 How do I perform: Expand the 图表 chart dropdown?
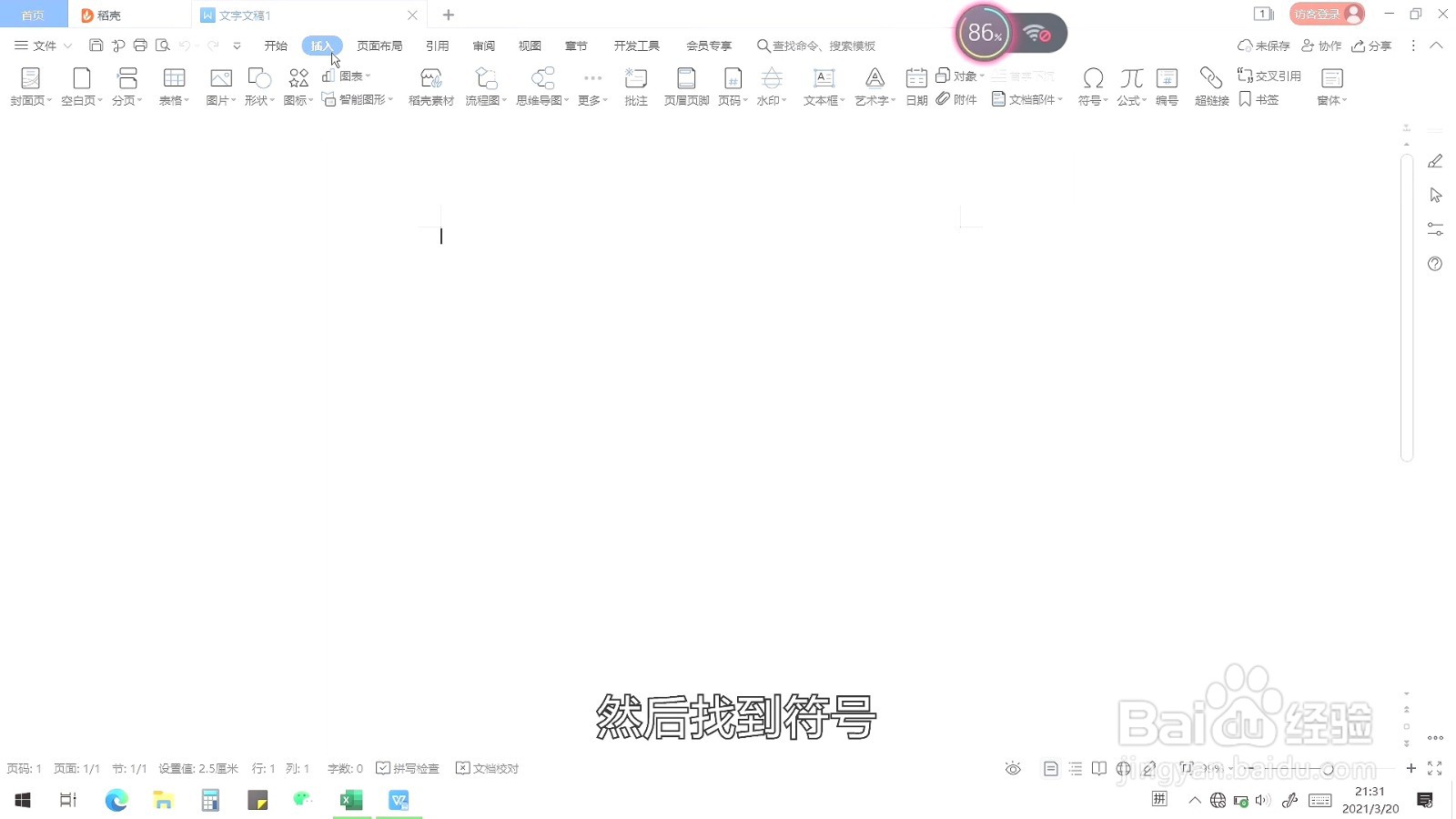coord(368,76)
